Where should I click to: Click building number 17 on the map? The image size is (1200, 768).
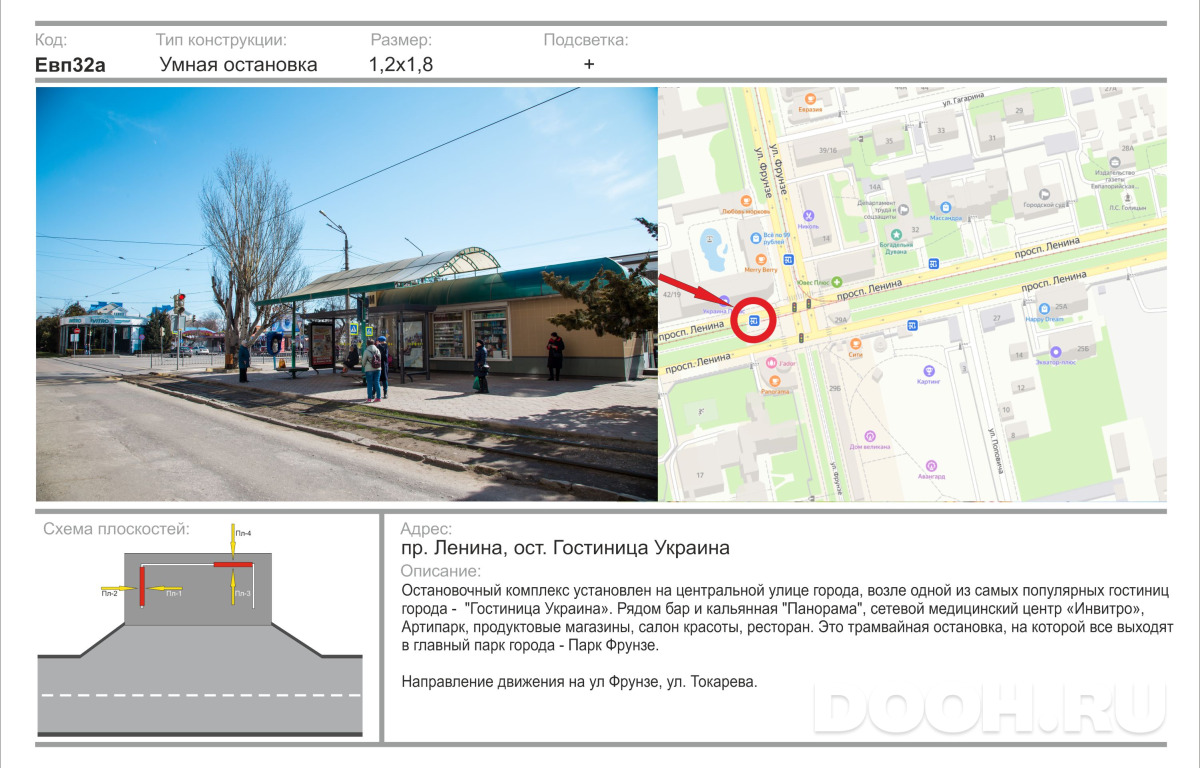tap(700, 475)
